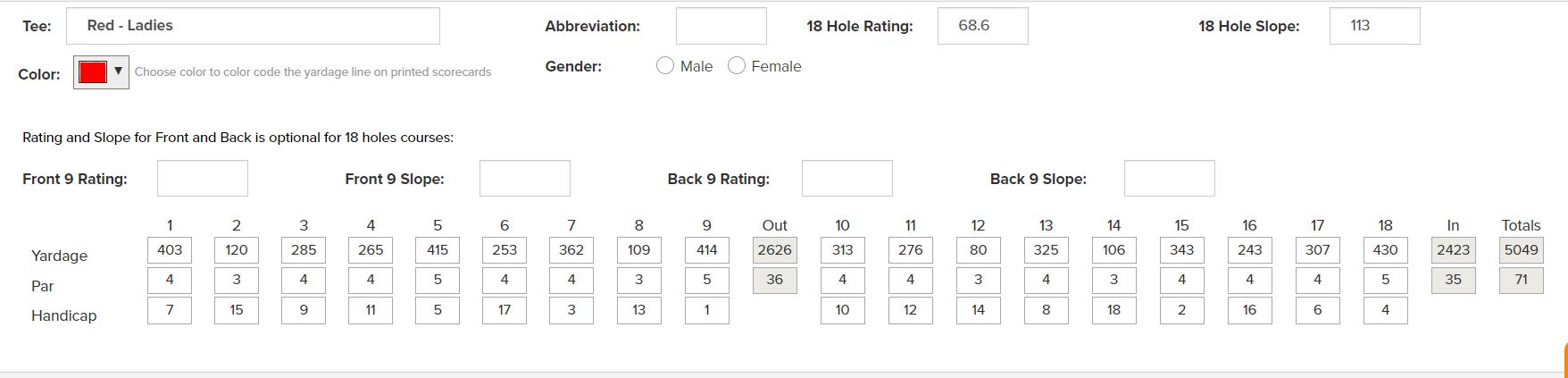Image resolution: width=1568 pixels, height=378 pixels.
Task: Select the Female gender radio button
Action: pos(737,66)
